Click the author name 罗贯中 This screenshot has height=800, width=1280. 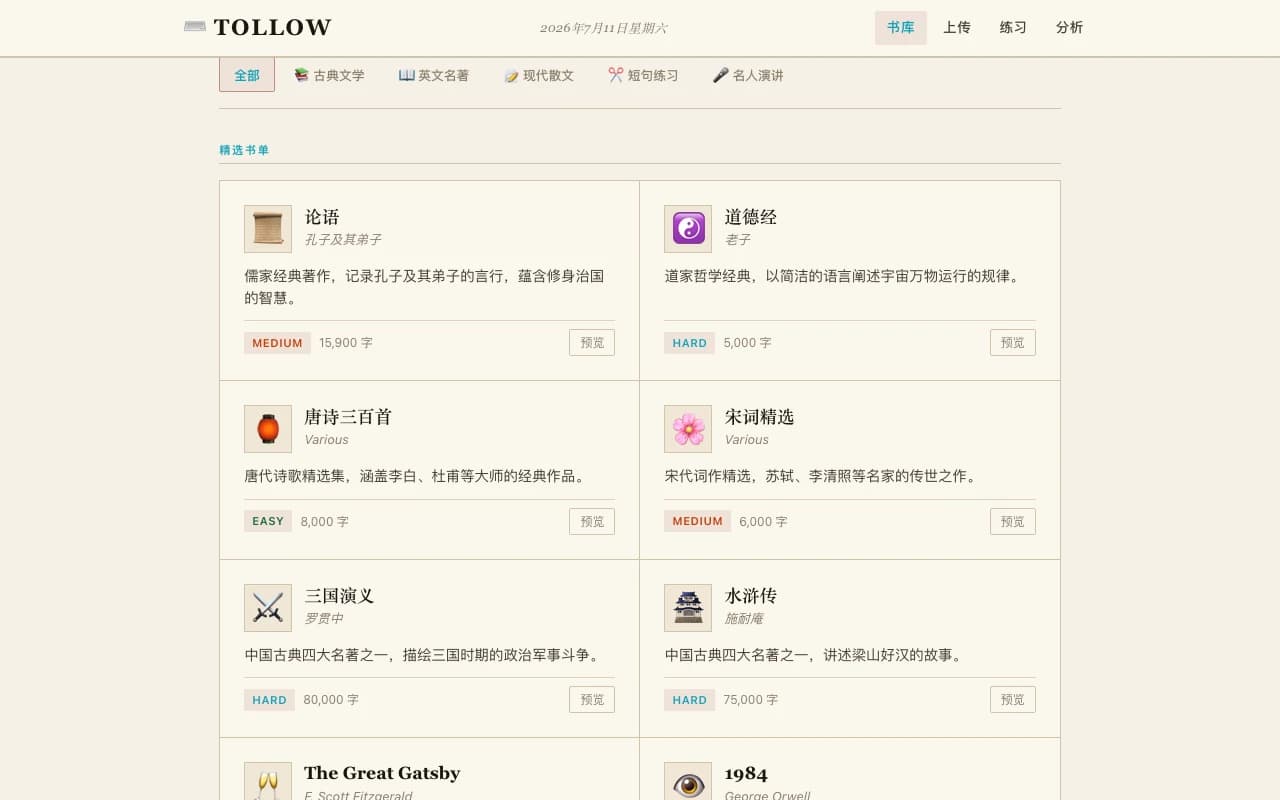click(324, 619)
